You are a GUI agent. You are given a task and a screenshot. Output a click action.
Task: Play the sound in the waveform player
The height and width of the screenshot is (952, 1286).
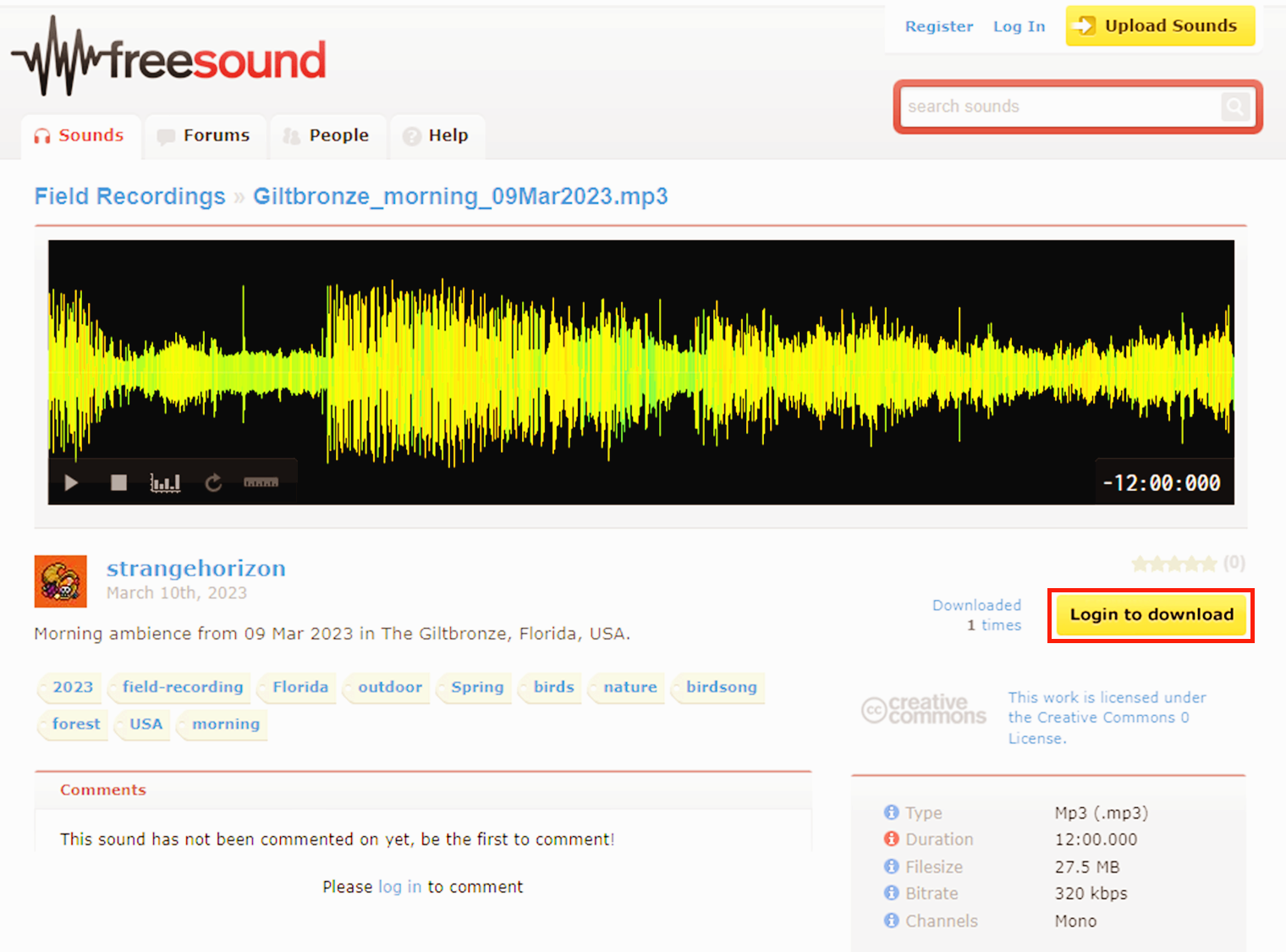click(71, 482)
